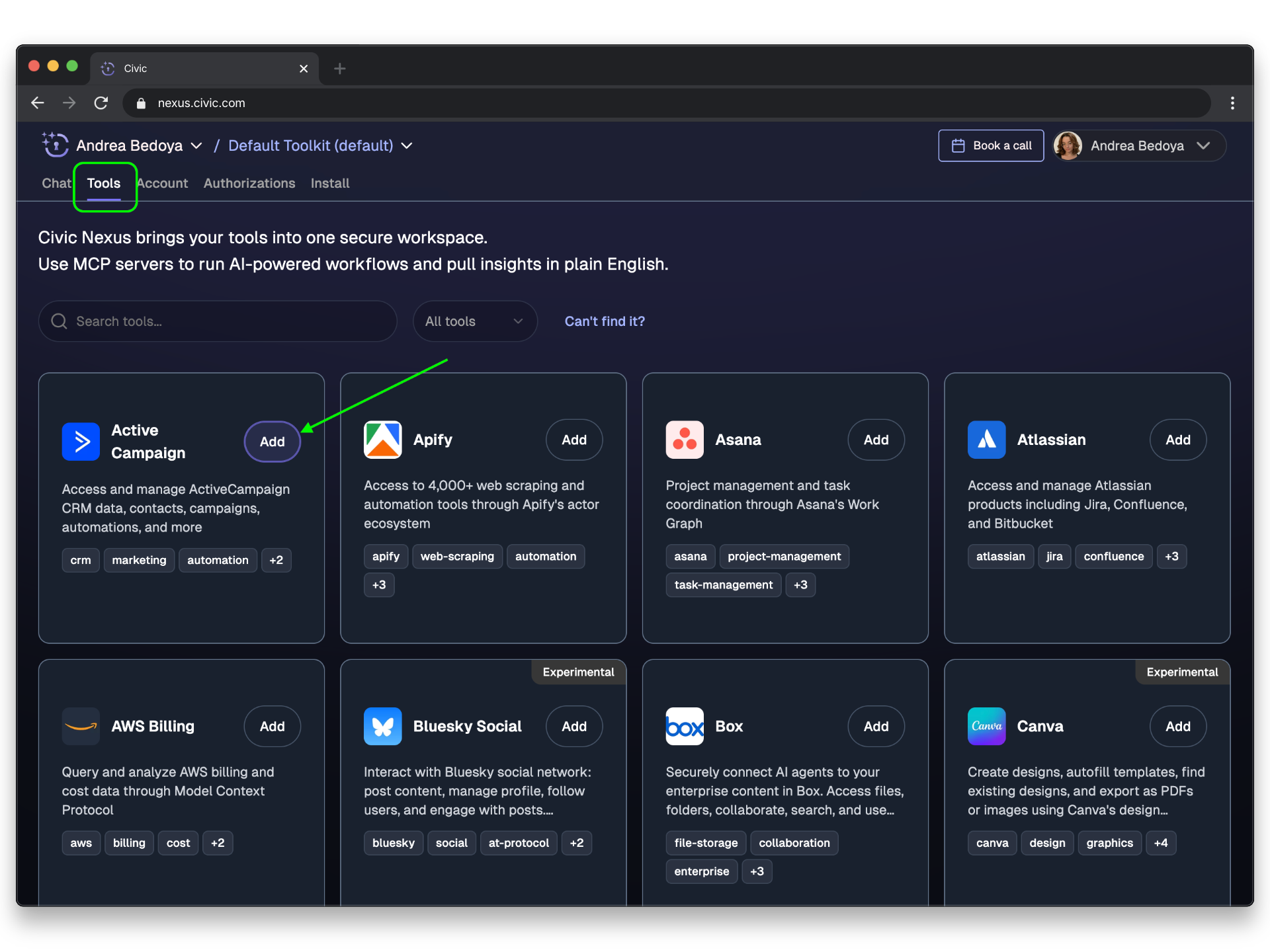Open the Install tab
1270x952 pixels.
tap(329, 183)
